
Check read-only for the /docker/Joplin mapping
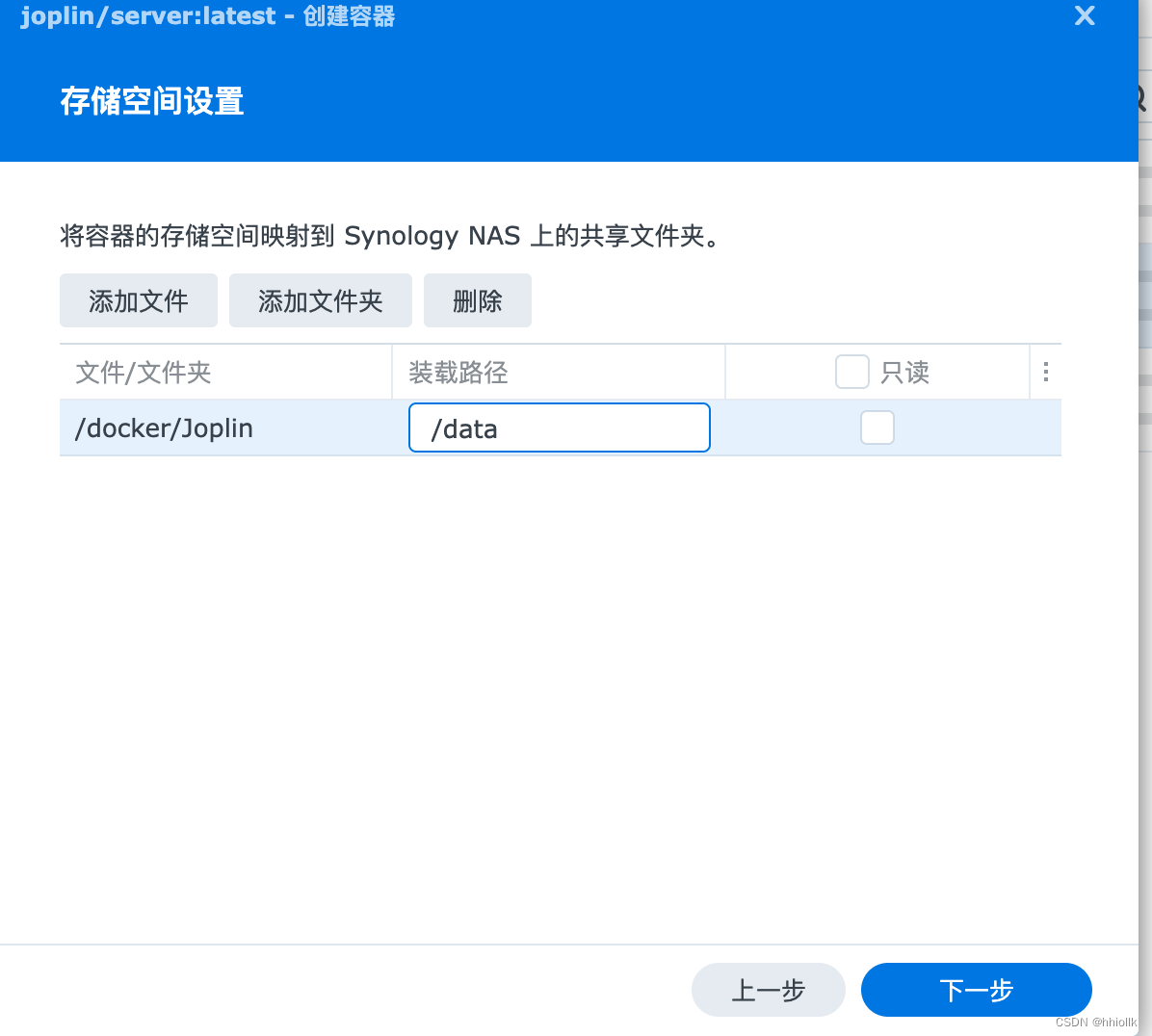tap(877, 427)
